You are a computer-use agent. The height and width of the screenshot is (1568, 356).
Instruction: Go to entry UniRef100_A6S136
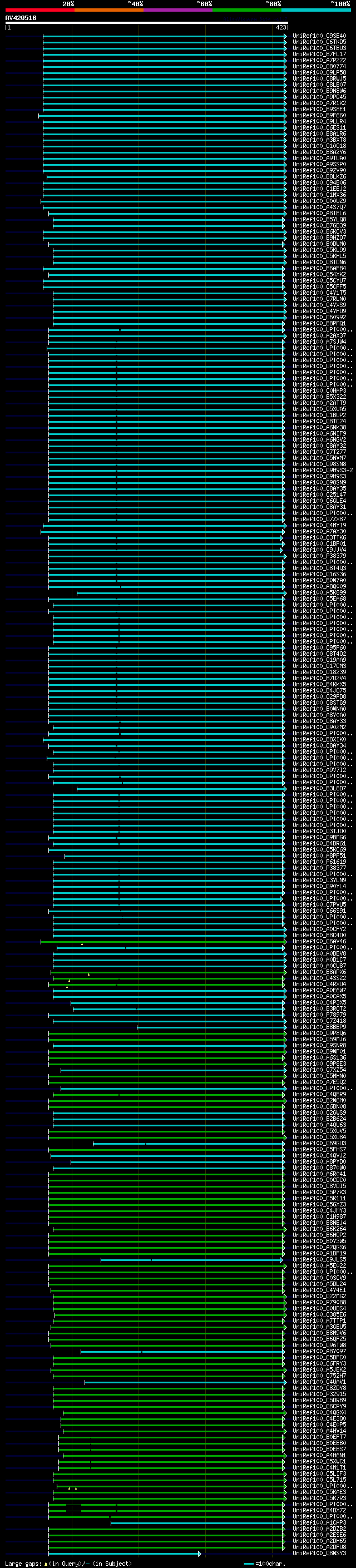(x=319, y=1057)
